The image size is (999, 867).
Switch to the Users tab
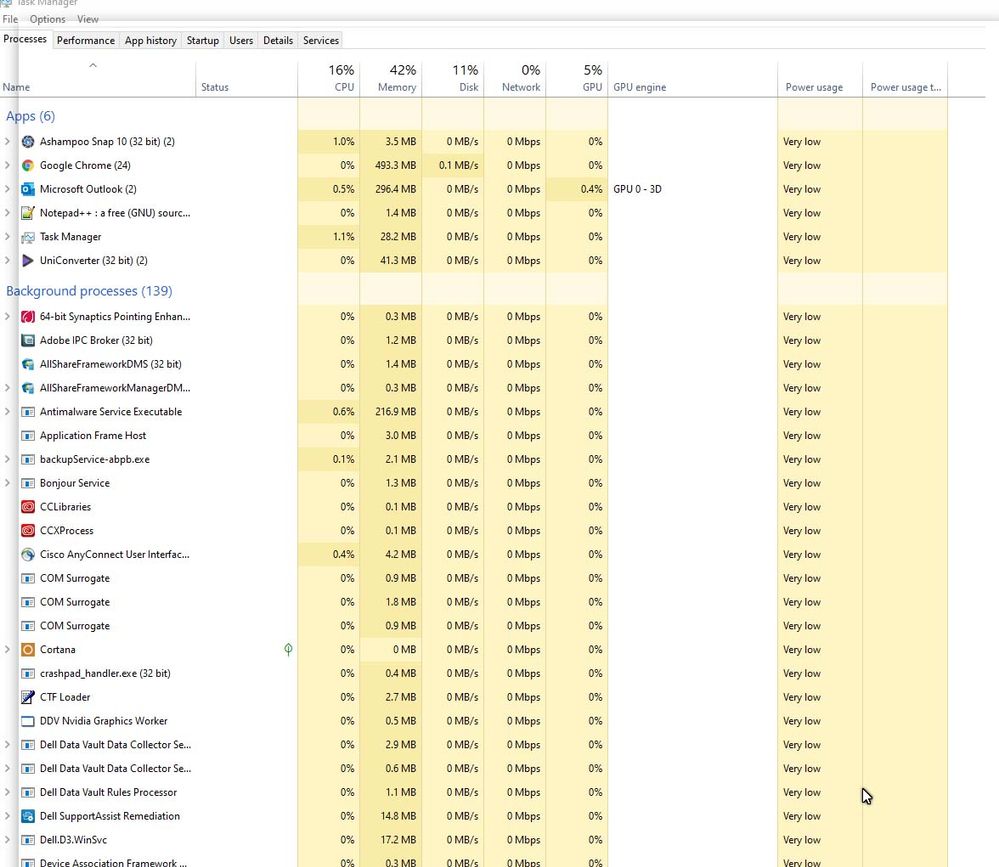pos(241,40)
